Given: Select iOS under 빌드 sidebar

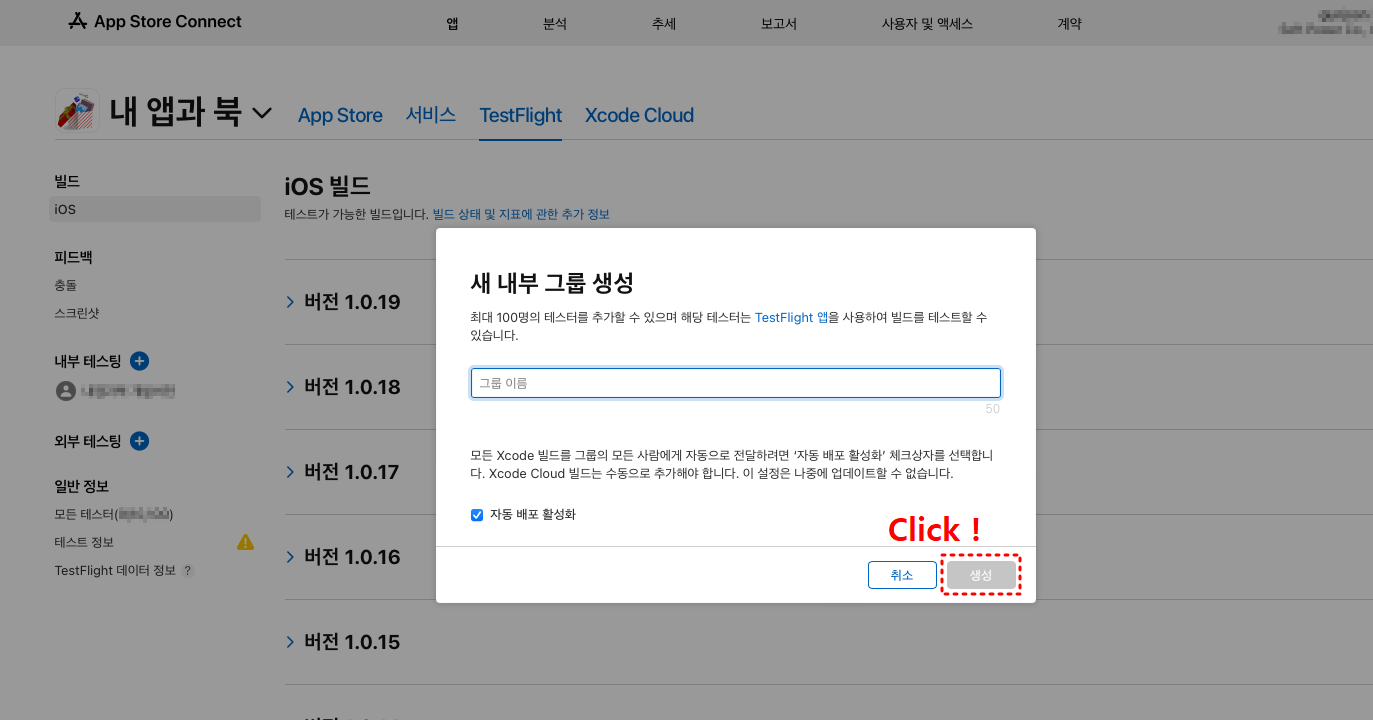Looking at the screenshot, I should point(155,209).
